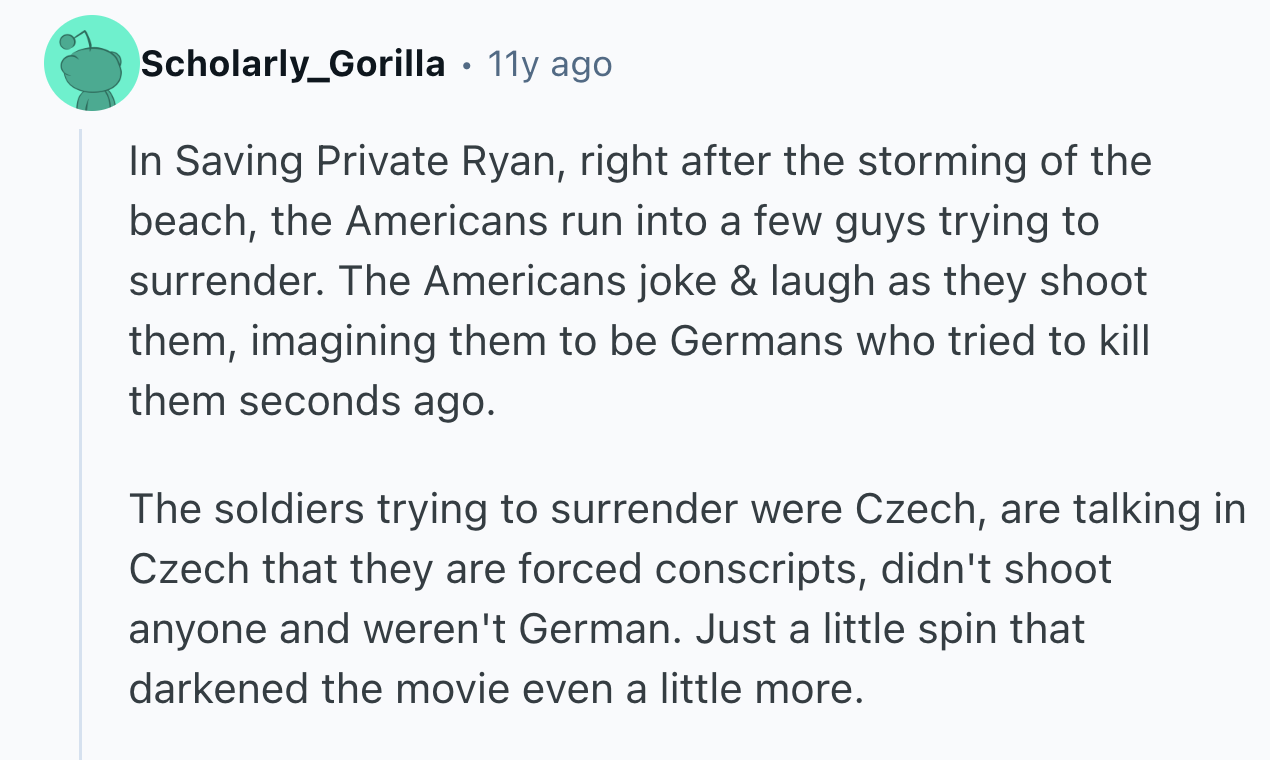
Task: Click the Snoo antenna on the avatar
Action: (x=67, y=42)
